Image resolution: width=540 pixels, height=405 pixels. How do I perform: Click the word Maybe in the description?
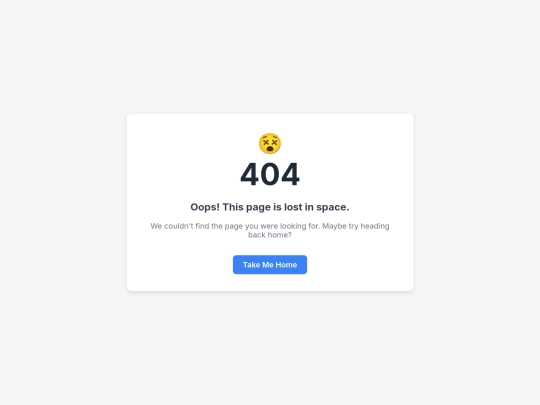[x=334, y=226]
